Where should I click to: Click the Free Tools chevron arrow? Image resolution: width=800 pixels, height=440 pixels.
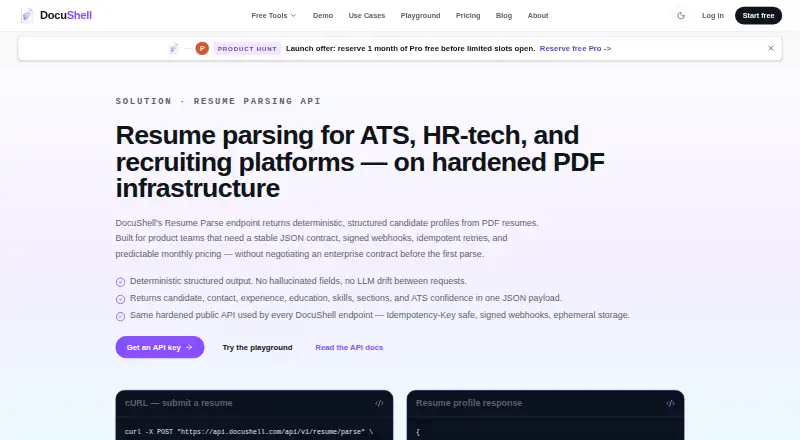click(x=293, y=16)
